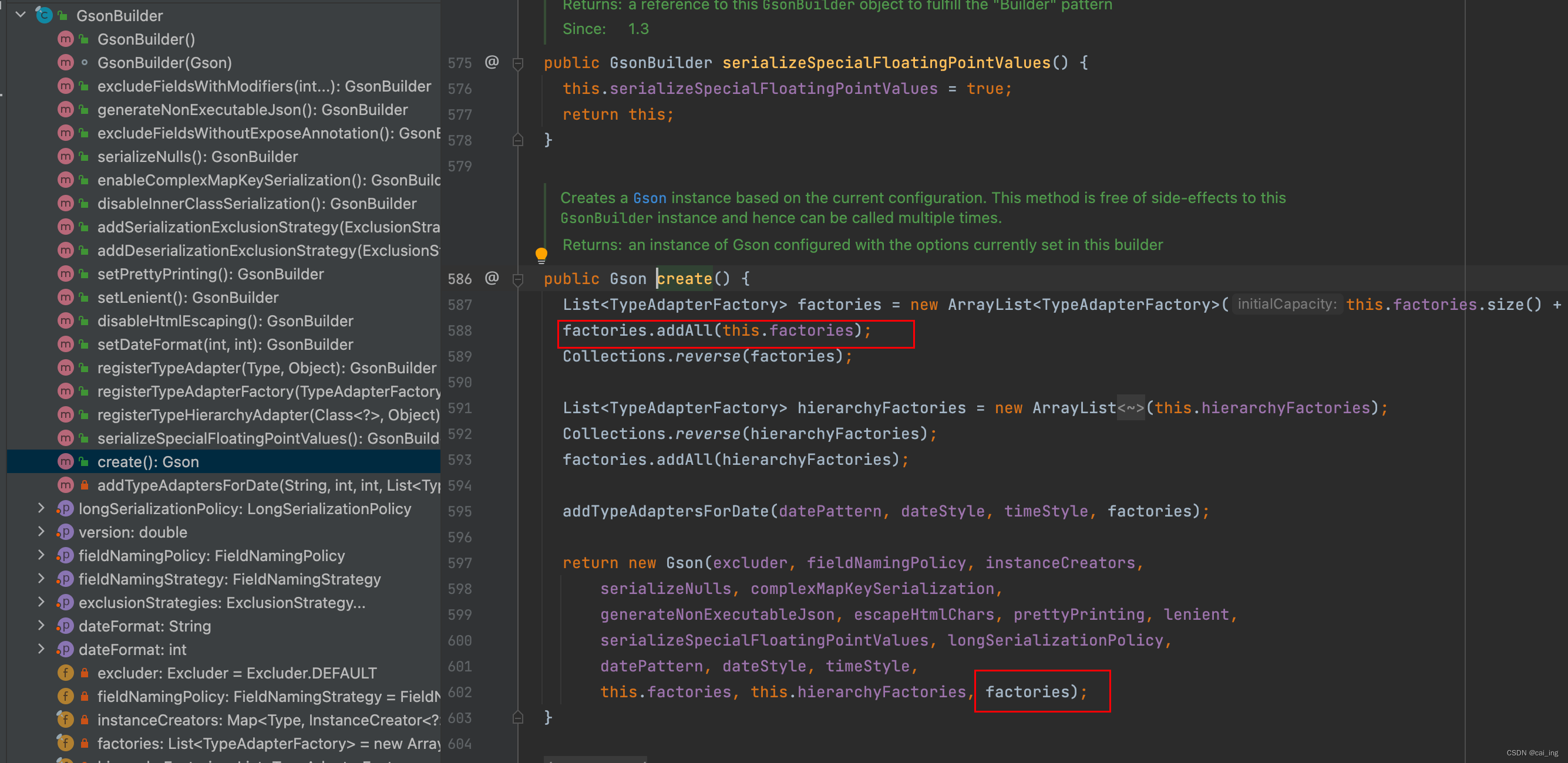This screenshot has width=1568, height=763.
Task: Click property icon of version: double
Action: click(65, 531)
